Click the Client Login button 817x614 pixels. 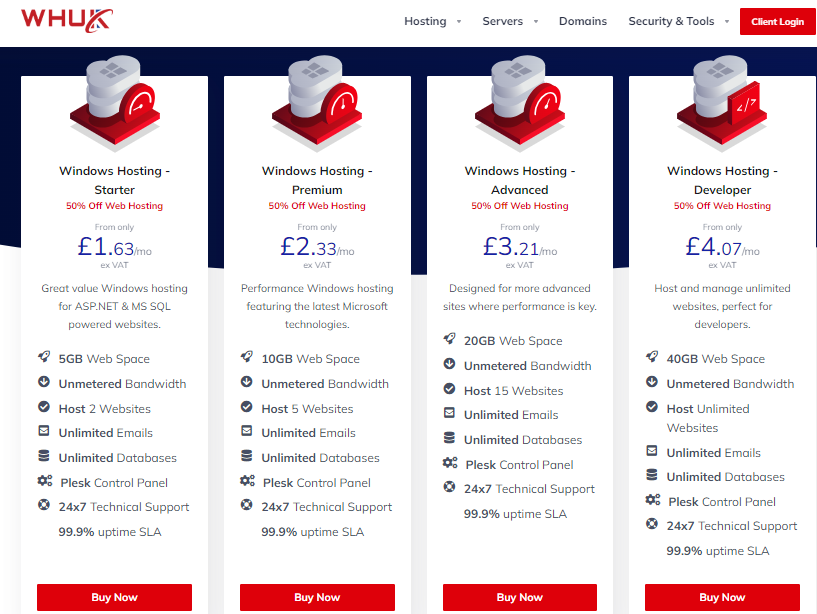[x=777, y=22]
